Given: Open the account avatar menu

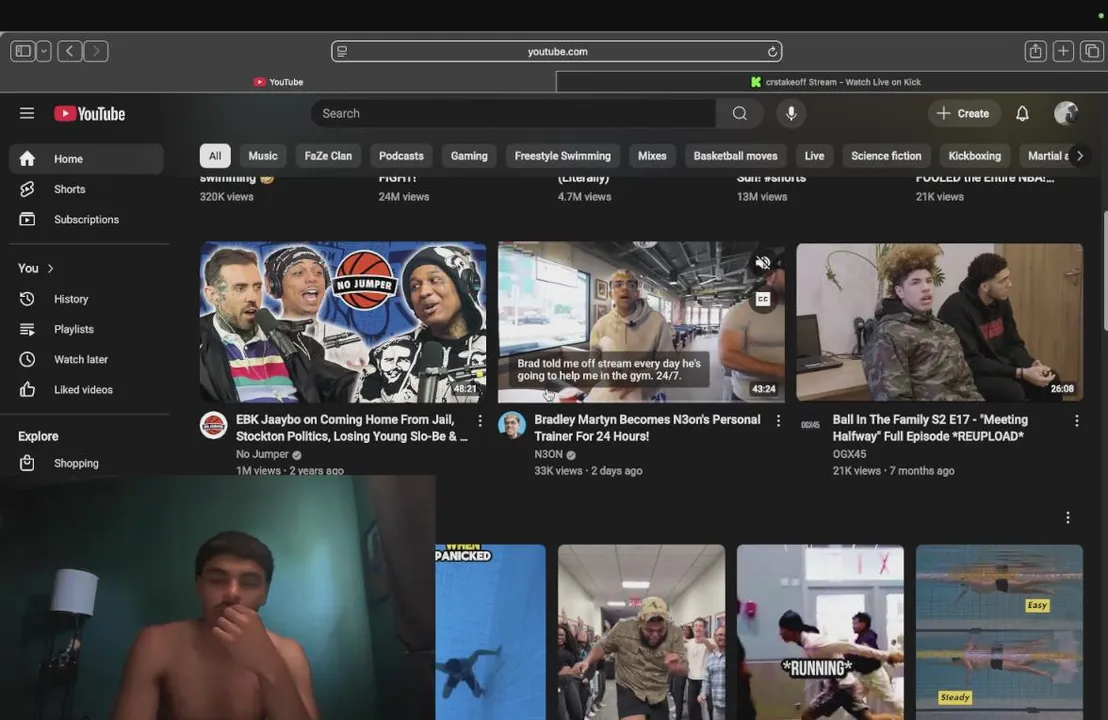Looking at the screenshot, I should [1066, 113].
